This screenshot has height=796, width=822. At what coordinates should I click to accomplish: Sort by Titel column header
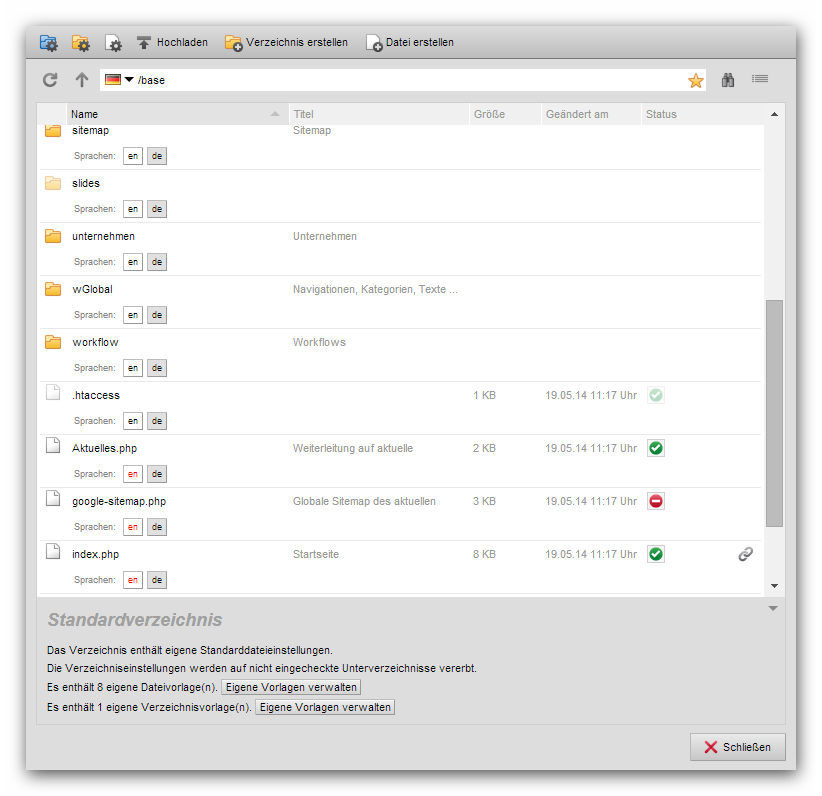tap(378, 114)
